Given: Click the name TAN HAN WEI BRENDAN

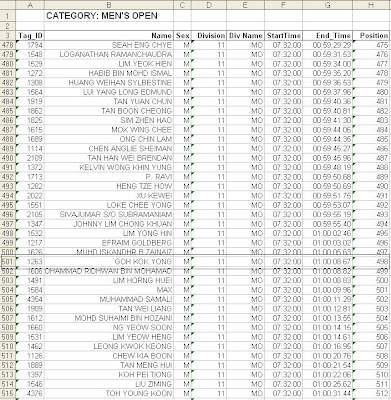Looking at the screenshot, I should (130, 158).
